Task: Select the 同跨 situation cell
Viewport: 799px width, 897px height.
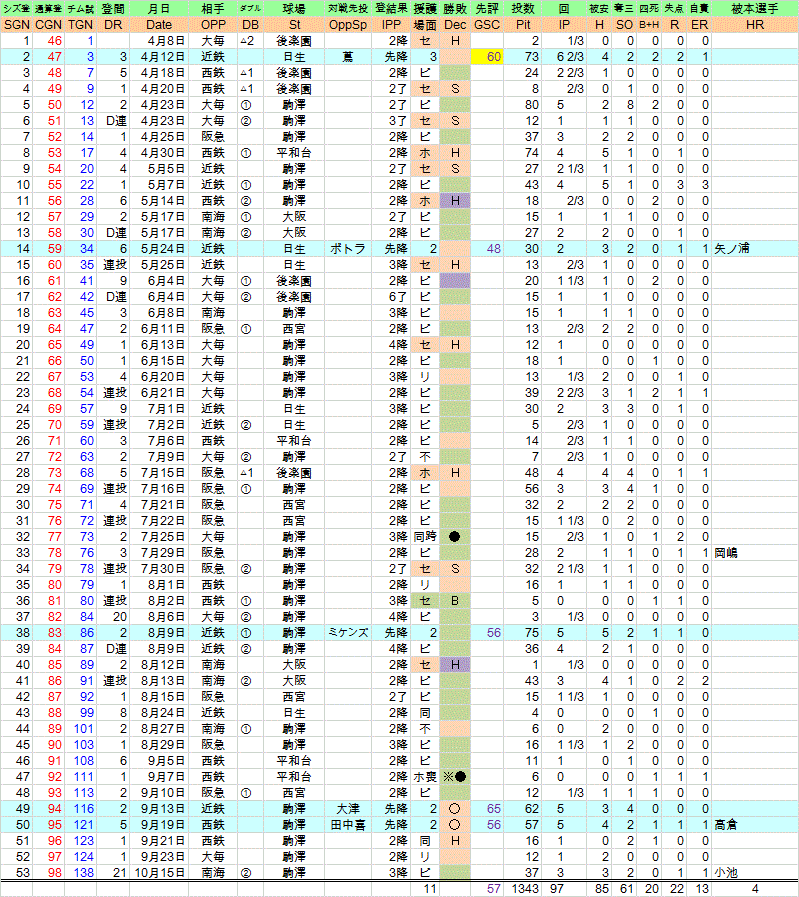Action: pyautogui.click(x=425, y=537)
